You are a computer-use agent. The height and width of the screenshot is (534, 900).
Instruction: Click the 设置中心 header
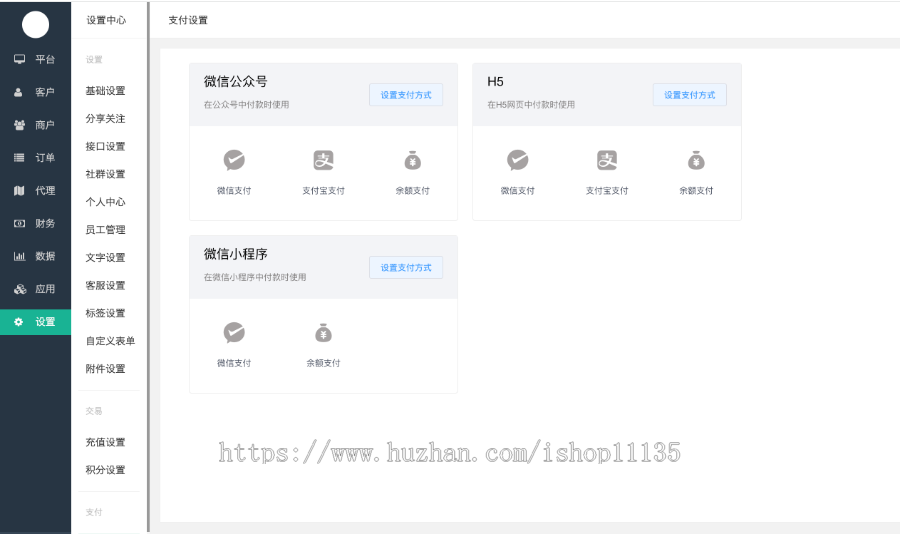106,20
